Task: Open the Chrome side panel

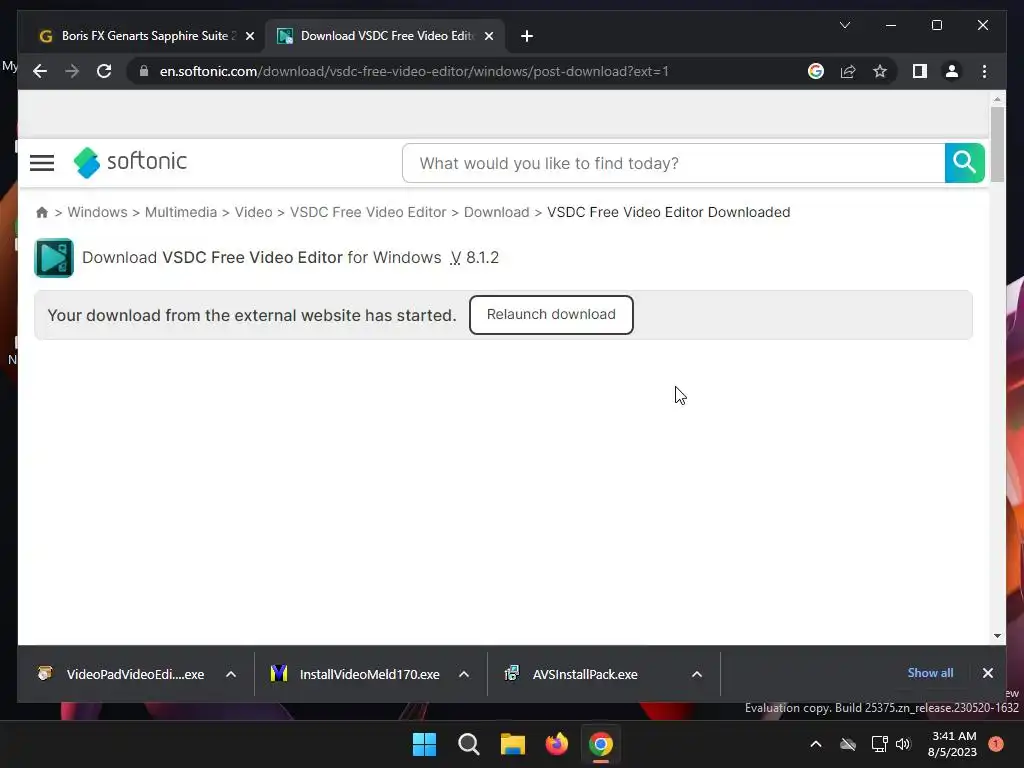Action: click(920, 71)
